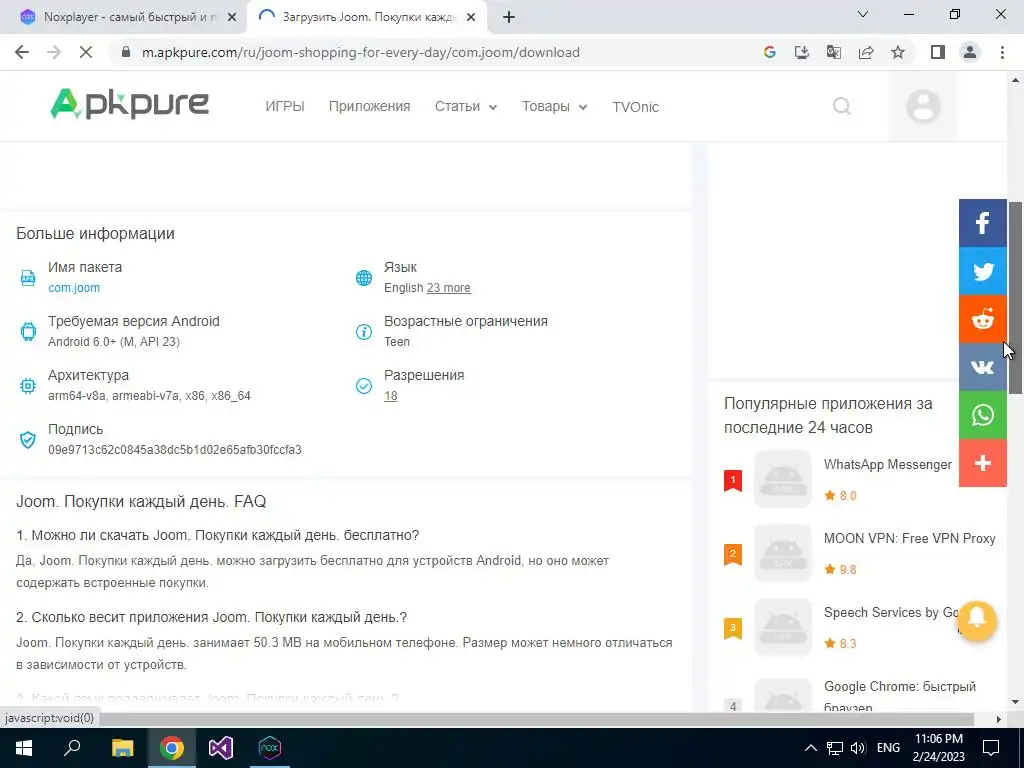This screenshot has height=768, width=1024.
Task: Switch ENG input language
Action: pyautogui.click(x=888, y=748)
